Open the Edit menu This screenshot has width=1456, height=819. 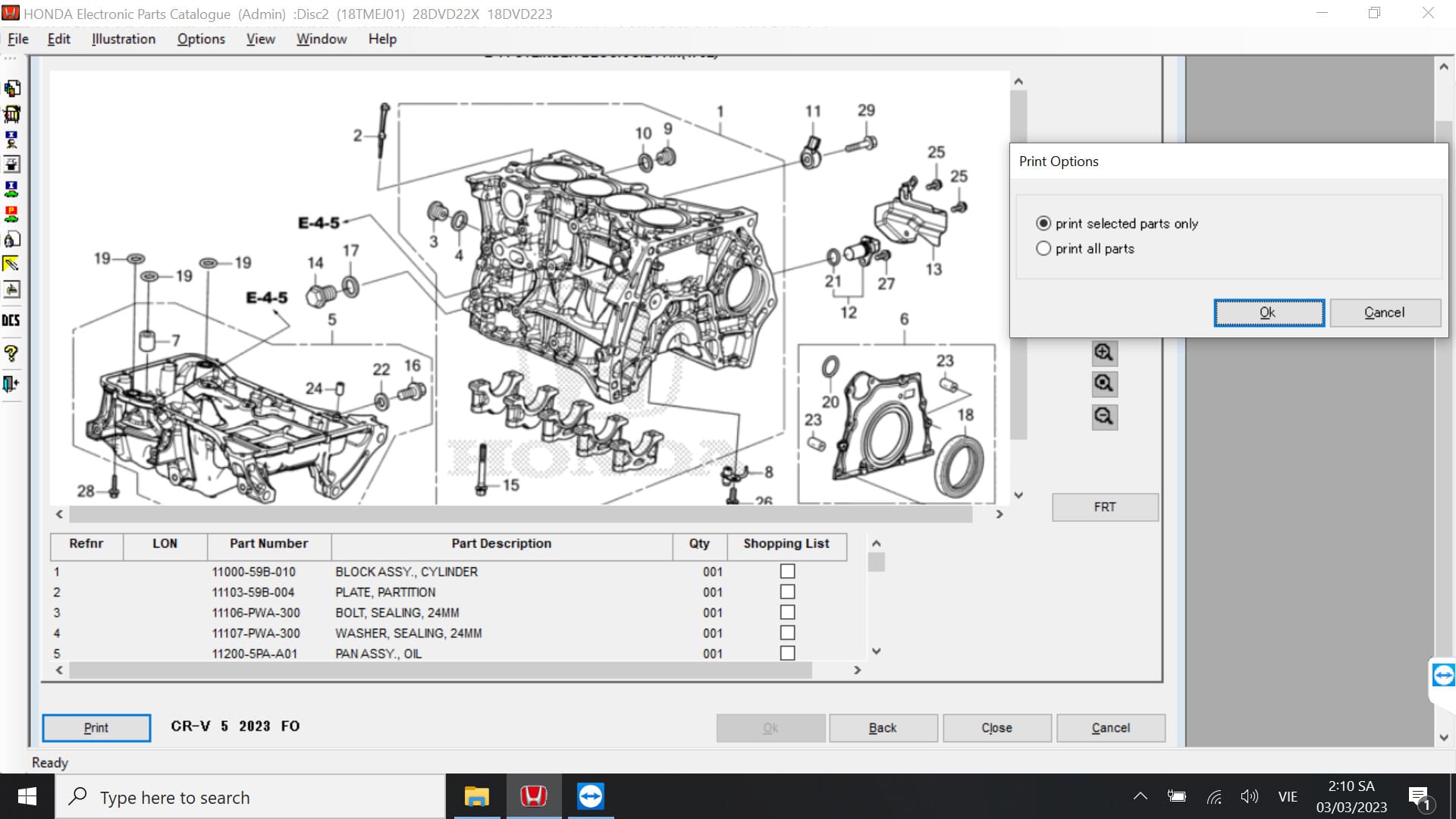58,39
